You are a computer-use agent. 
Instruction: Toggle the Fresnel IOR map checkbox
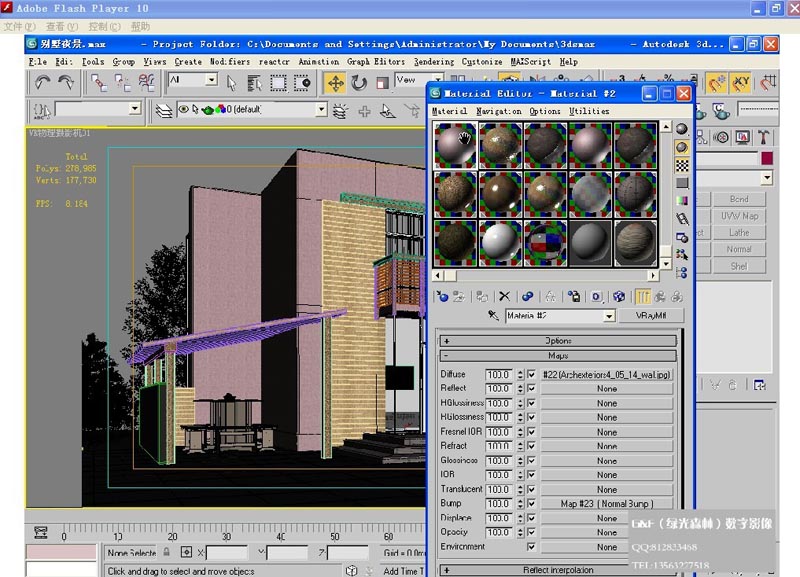tap(531, 432)
